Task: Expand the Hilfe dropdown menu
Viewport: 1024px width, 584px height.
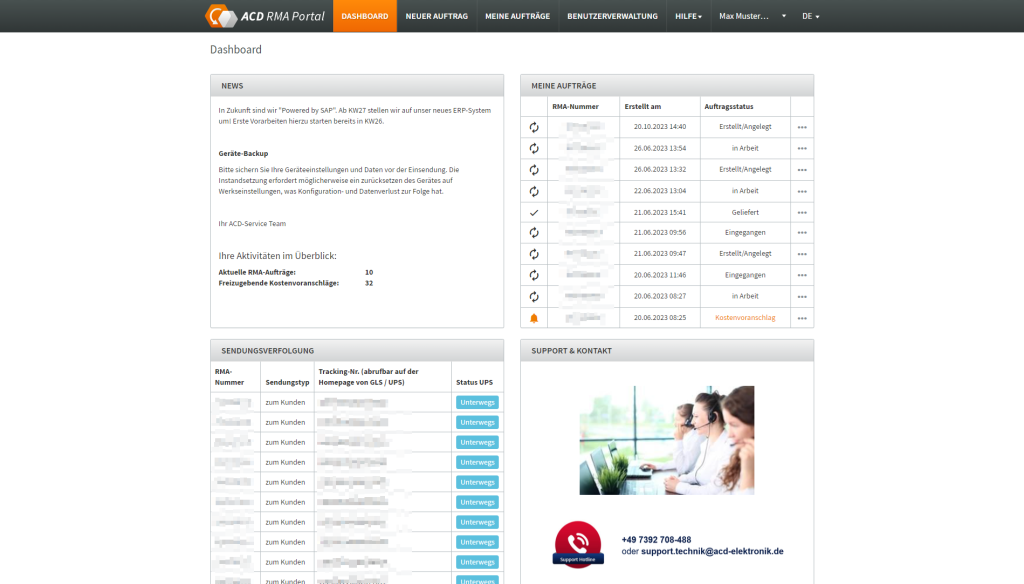Action: (688, 16)
